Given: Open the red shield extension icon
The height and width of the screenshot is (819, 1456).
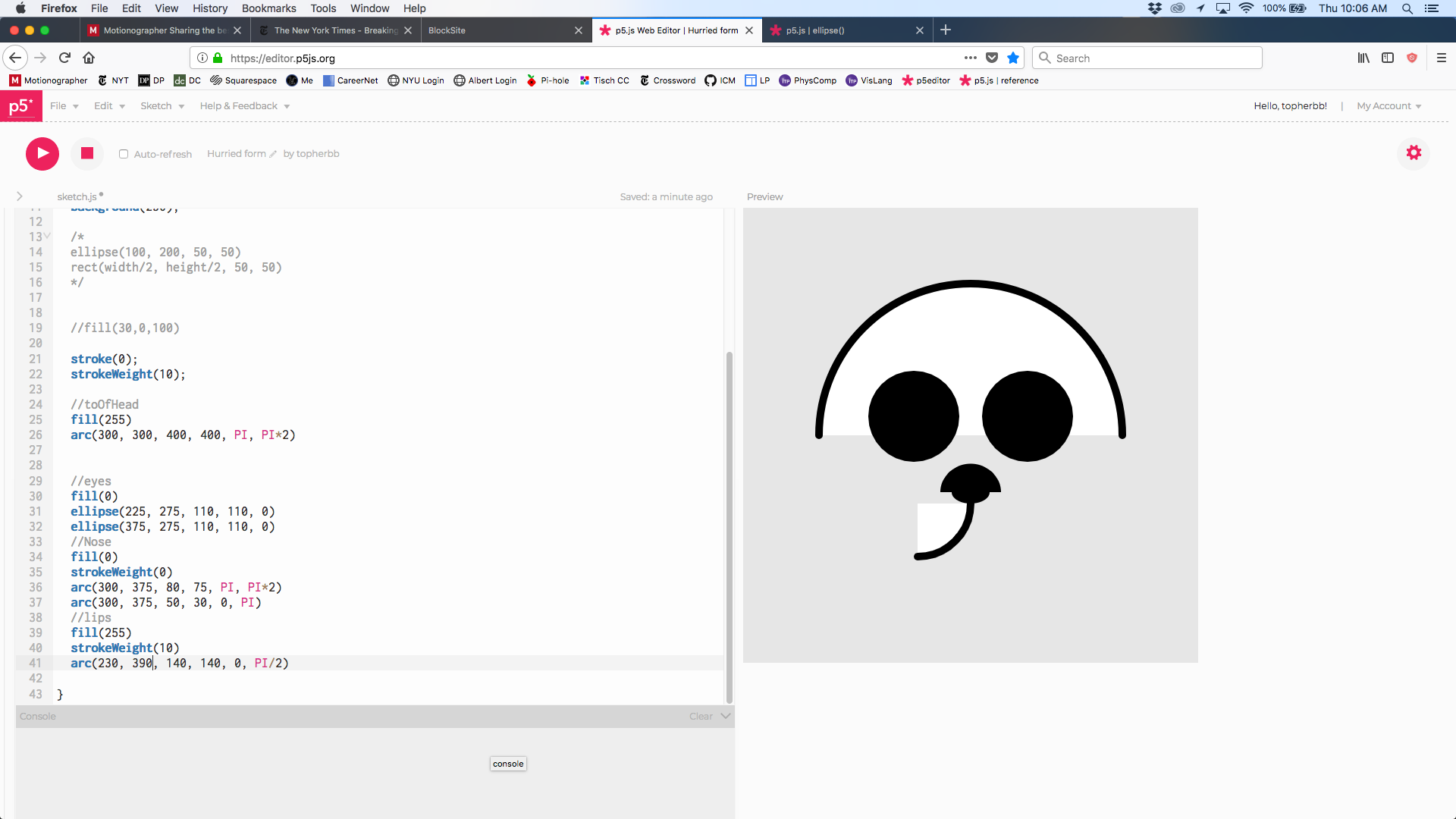Looking at the screenshot, I should (x=1412, y=58).
